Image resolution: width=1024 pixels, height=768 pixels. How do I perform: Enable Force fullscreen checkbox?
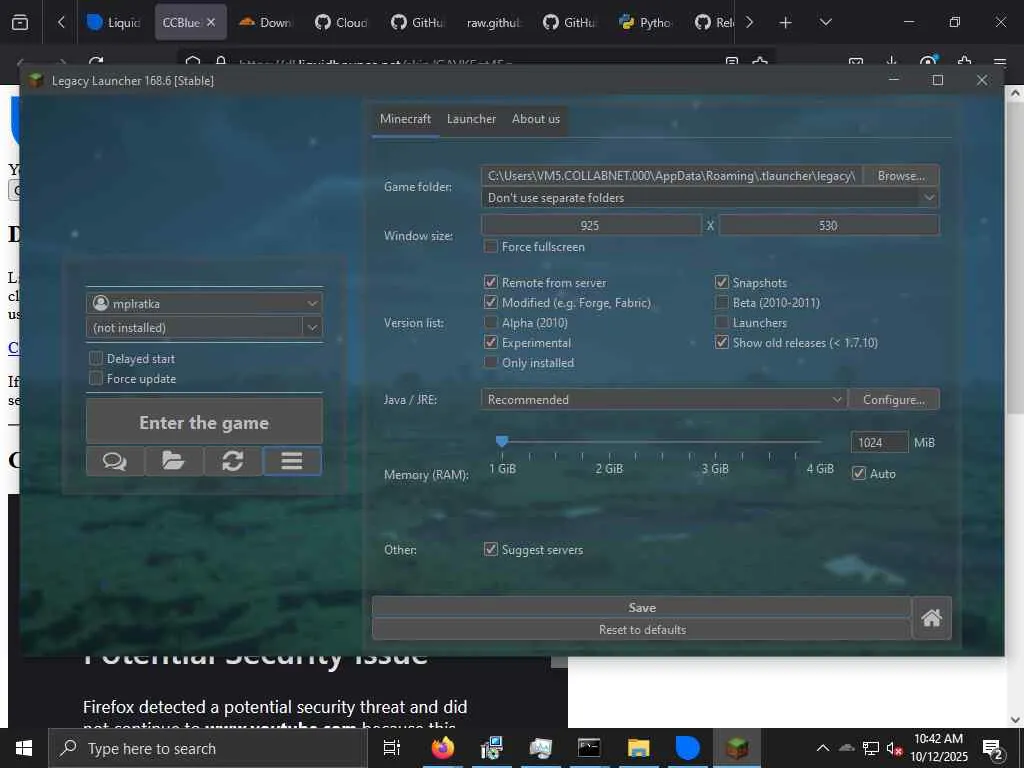[x=490, y=247]
